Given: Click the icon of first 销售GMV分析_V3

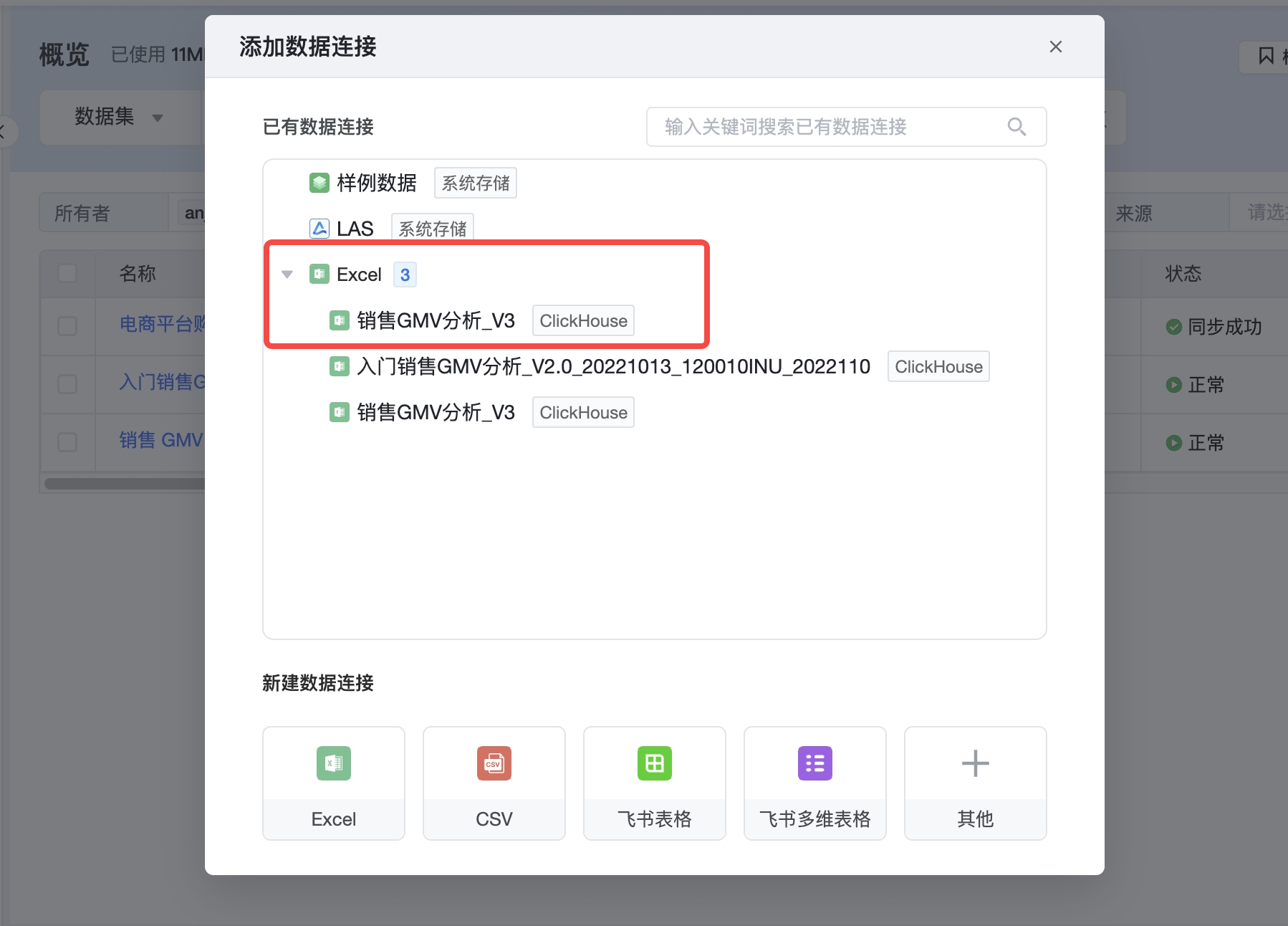Looking at the screenshot, I should [340, 320].
